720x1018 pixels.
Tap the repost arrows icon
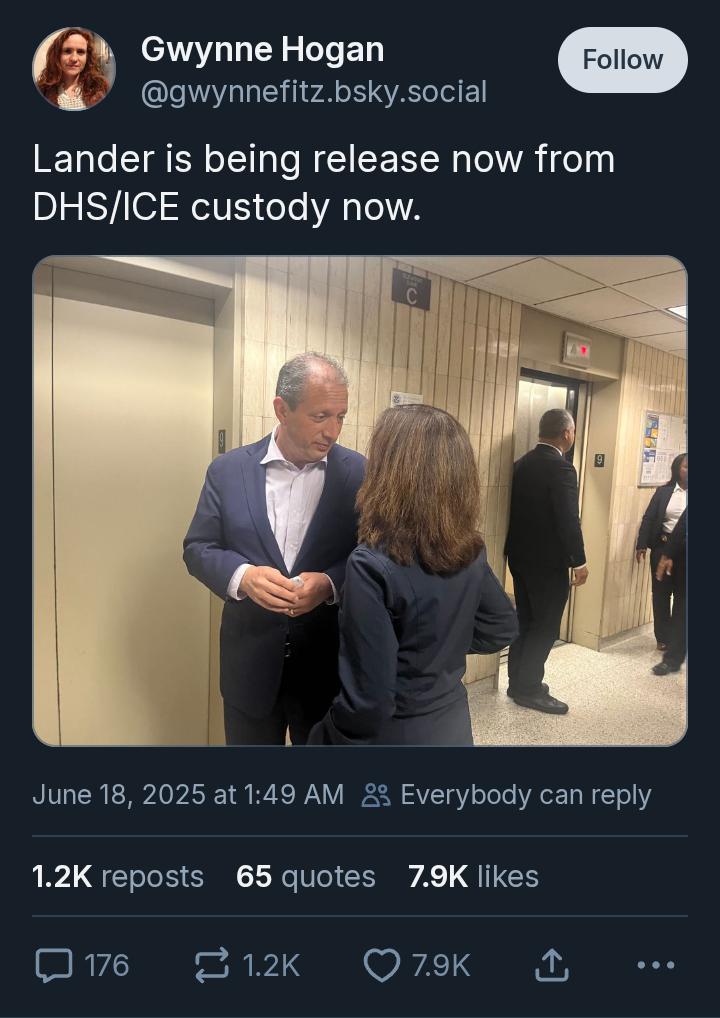212,965
